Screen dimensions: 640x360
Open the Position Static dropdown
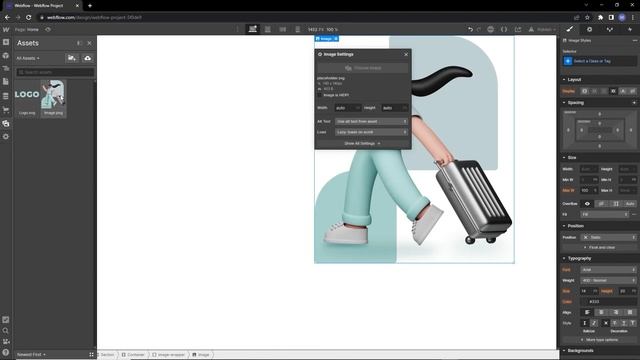click(608, 237)
